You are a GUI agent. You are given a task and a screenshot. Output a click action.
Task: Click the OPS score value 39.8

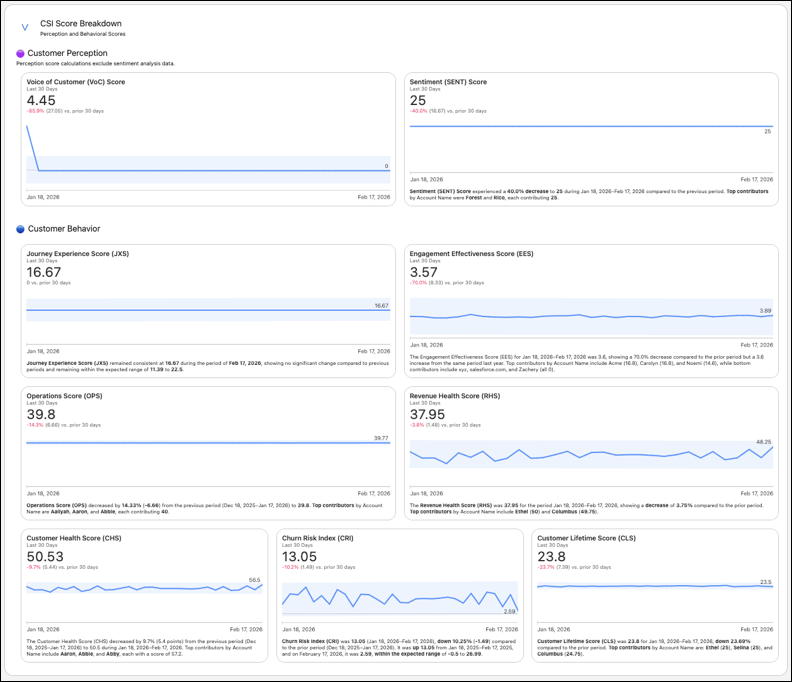[41, 414]
